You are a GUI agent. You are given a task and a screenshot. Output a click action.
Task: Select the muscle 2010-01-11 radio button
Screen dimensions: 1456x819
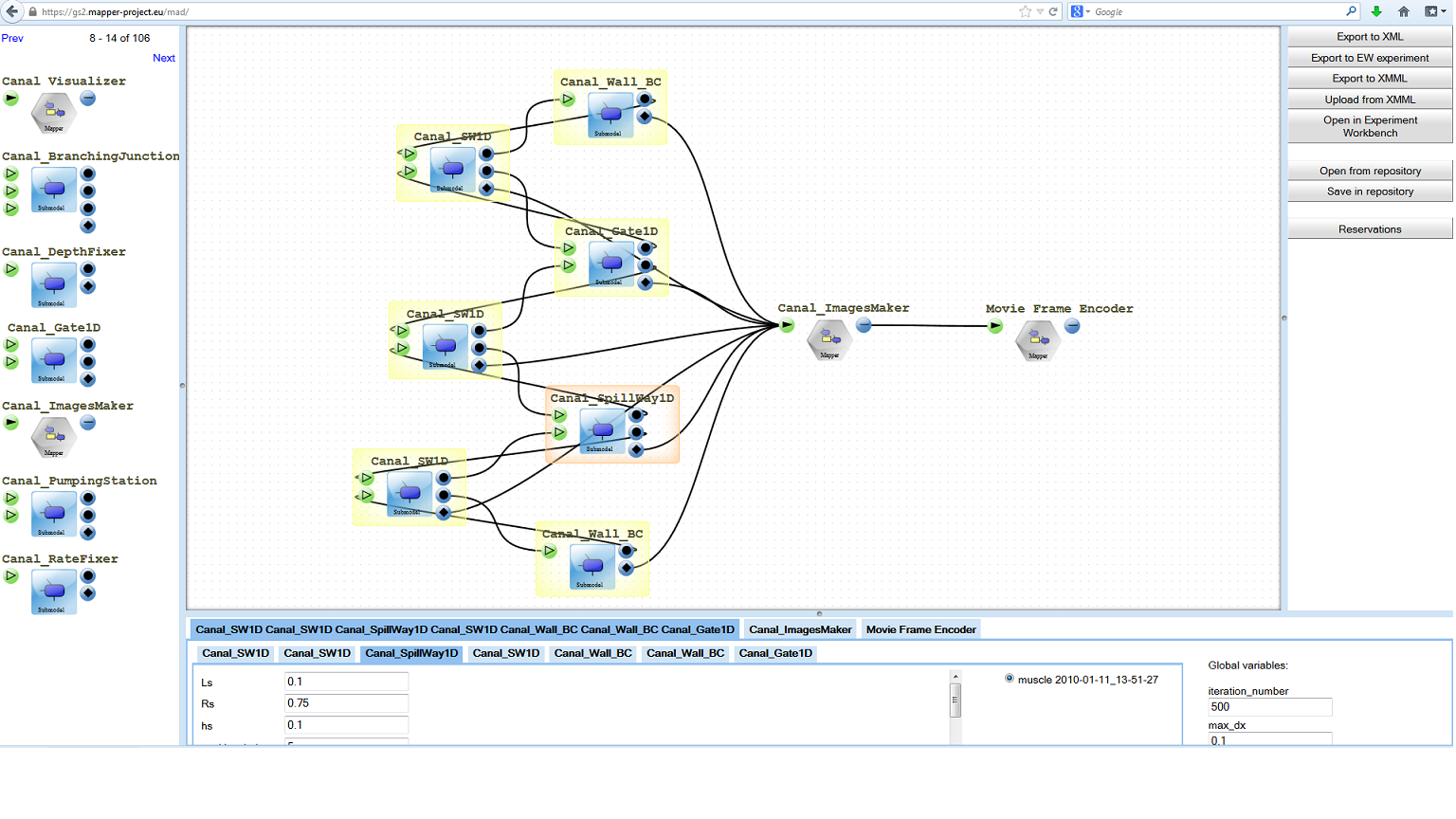click(x=1010, y=679)
